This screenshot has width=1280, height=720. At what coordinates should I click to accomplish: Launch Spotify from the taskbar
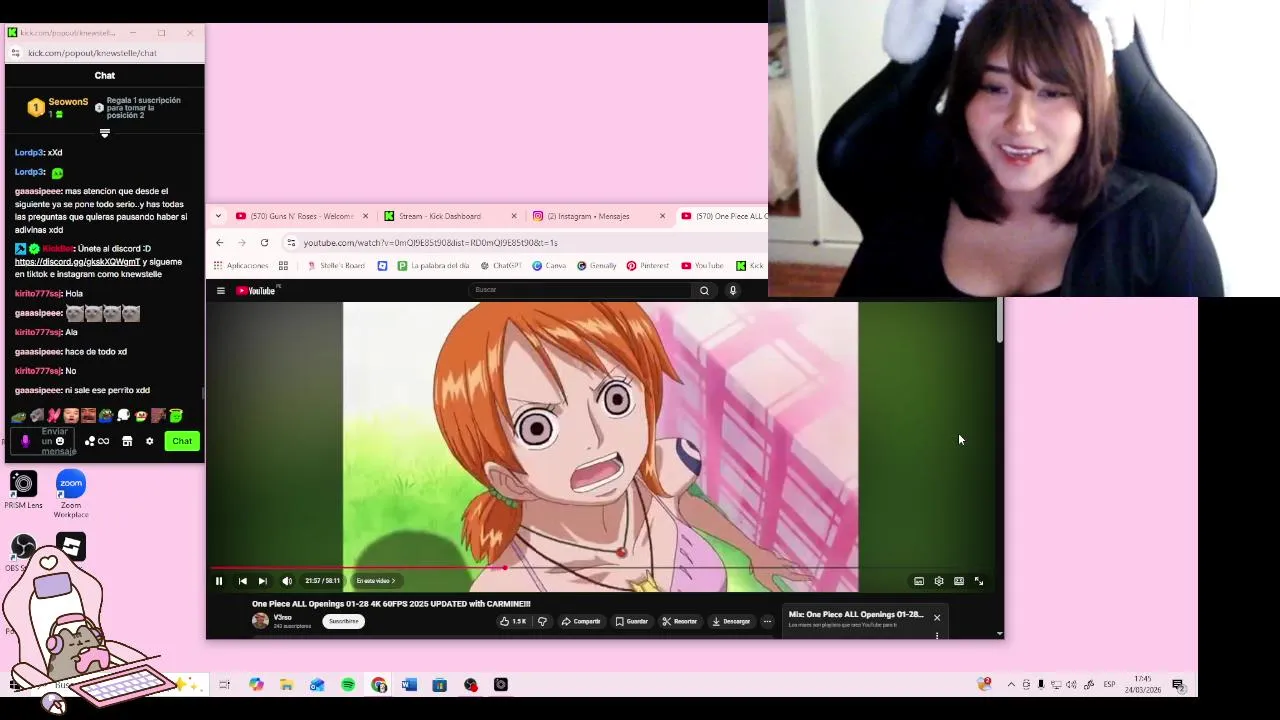tap(348, 685)
